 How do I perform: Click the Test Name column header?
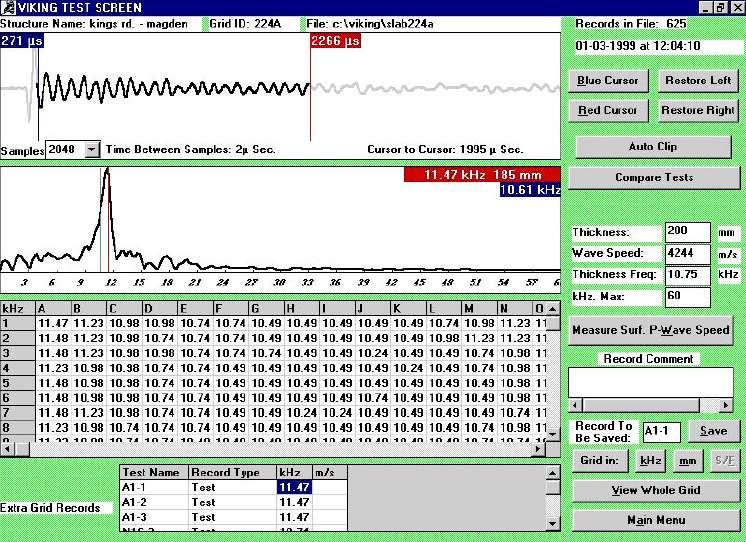(154, 473)
